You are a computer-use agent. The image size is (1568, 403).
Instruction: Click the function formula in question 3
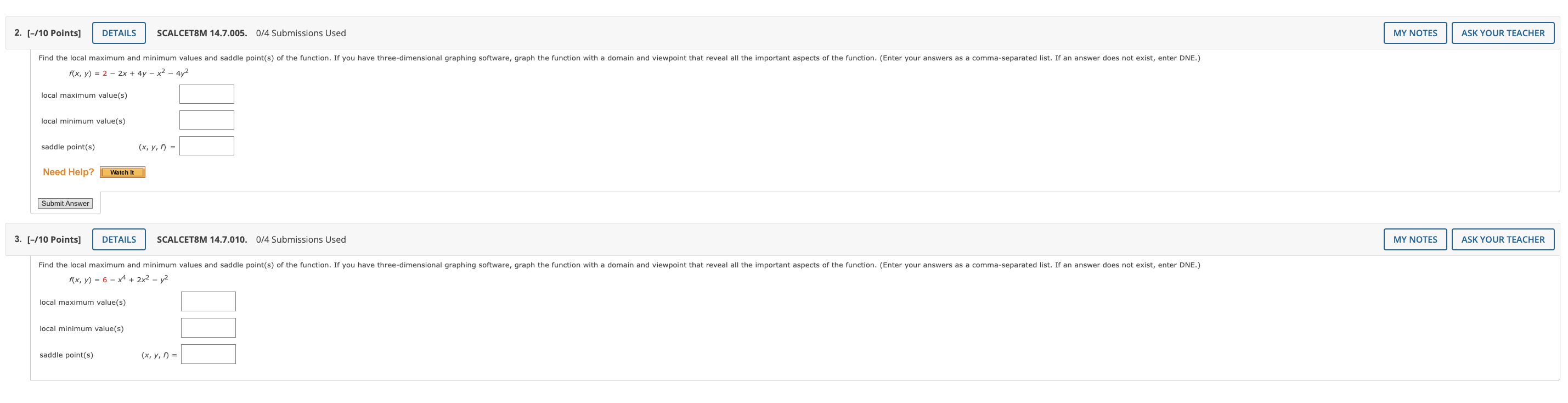pyautogui.click(x=119, y=279)
